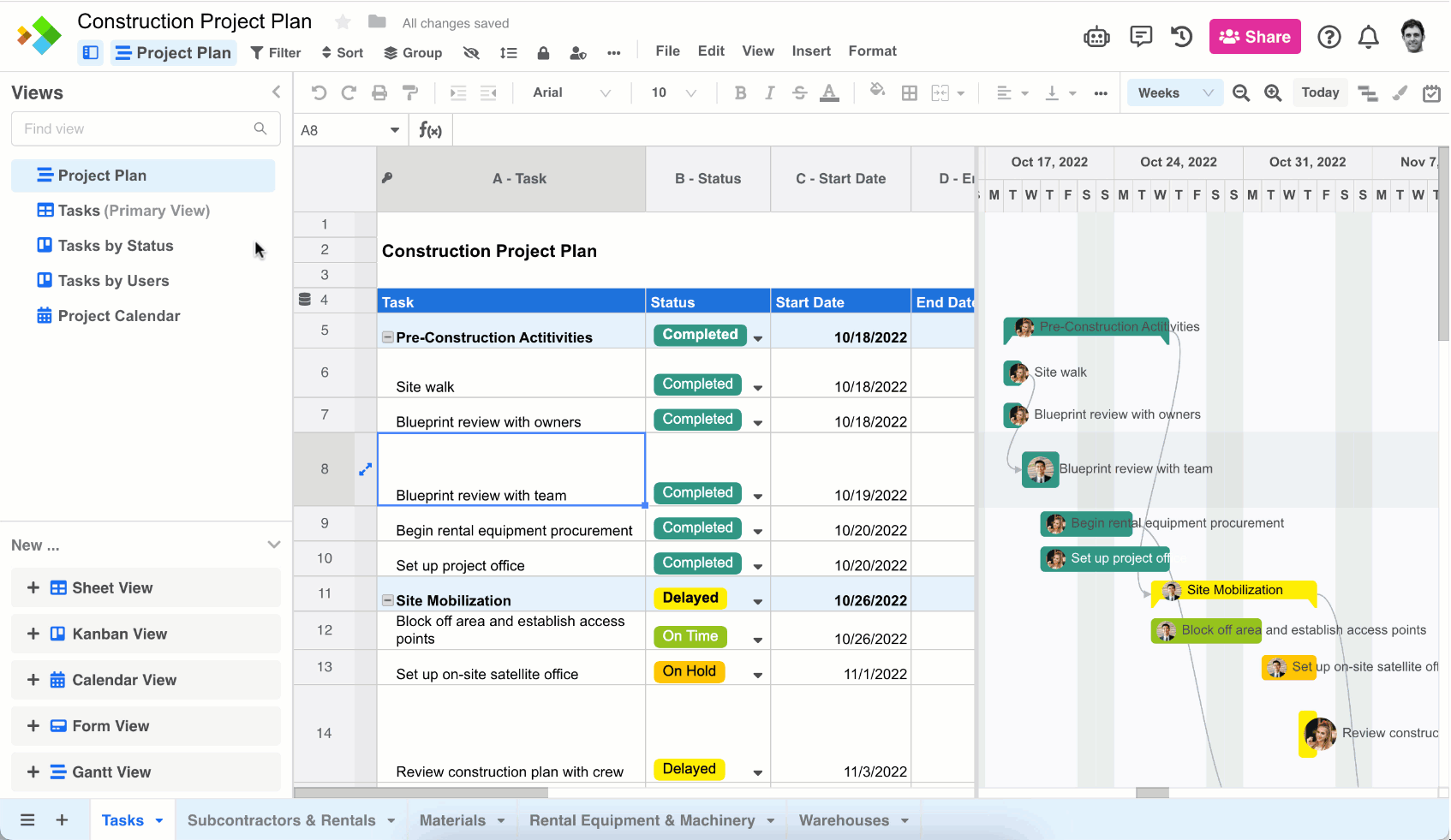1451x840 pixels.
Task: Open the fill color tool
Action: point(877,92)
